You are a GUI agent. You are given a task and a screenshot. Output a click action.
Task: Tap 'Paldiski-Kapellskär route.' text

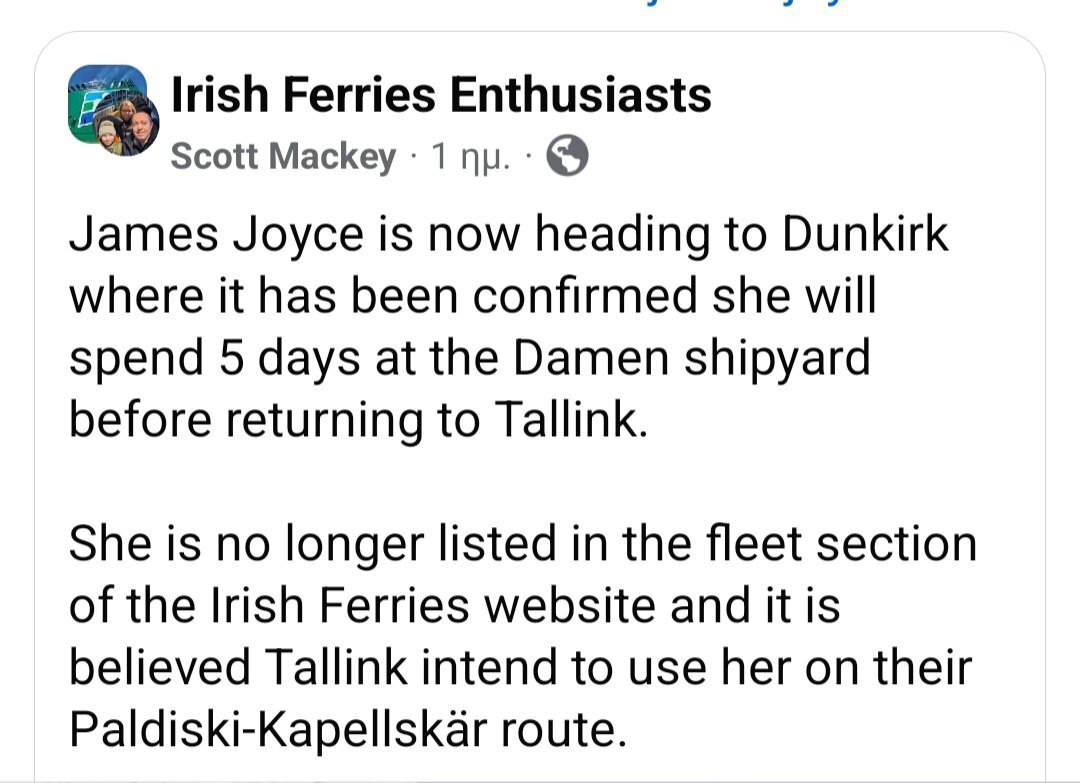[349, 729]
